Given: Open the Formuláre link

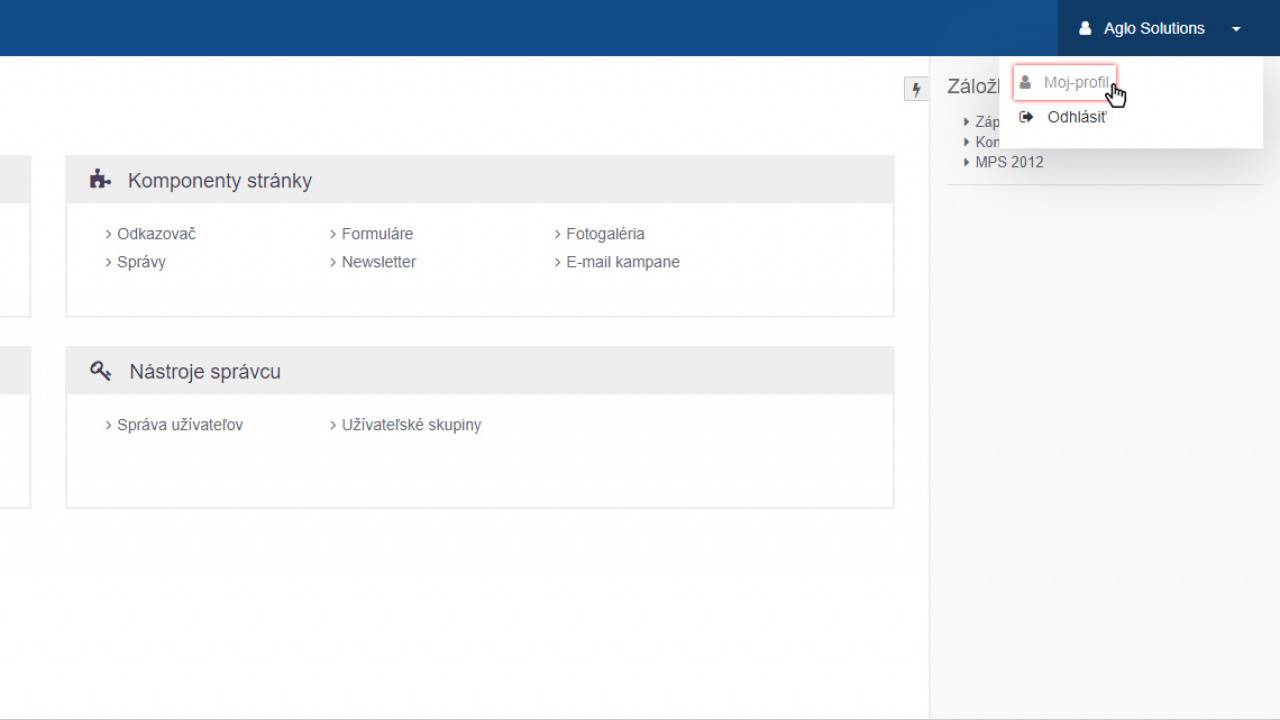Looking at the screenshot, I should click(377, 234).
